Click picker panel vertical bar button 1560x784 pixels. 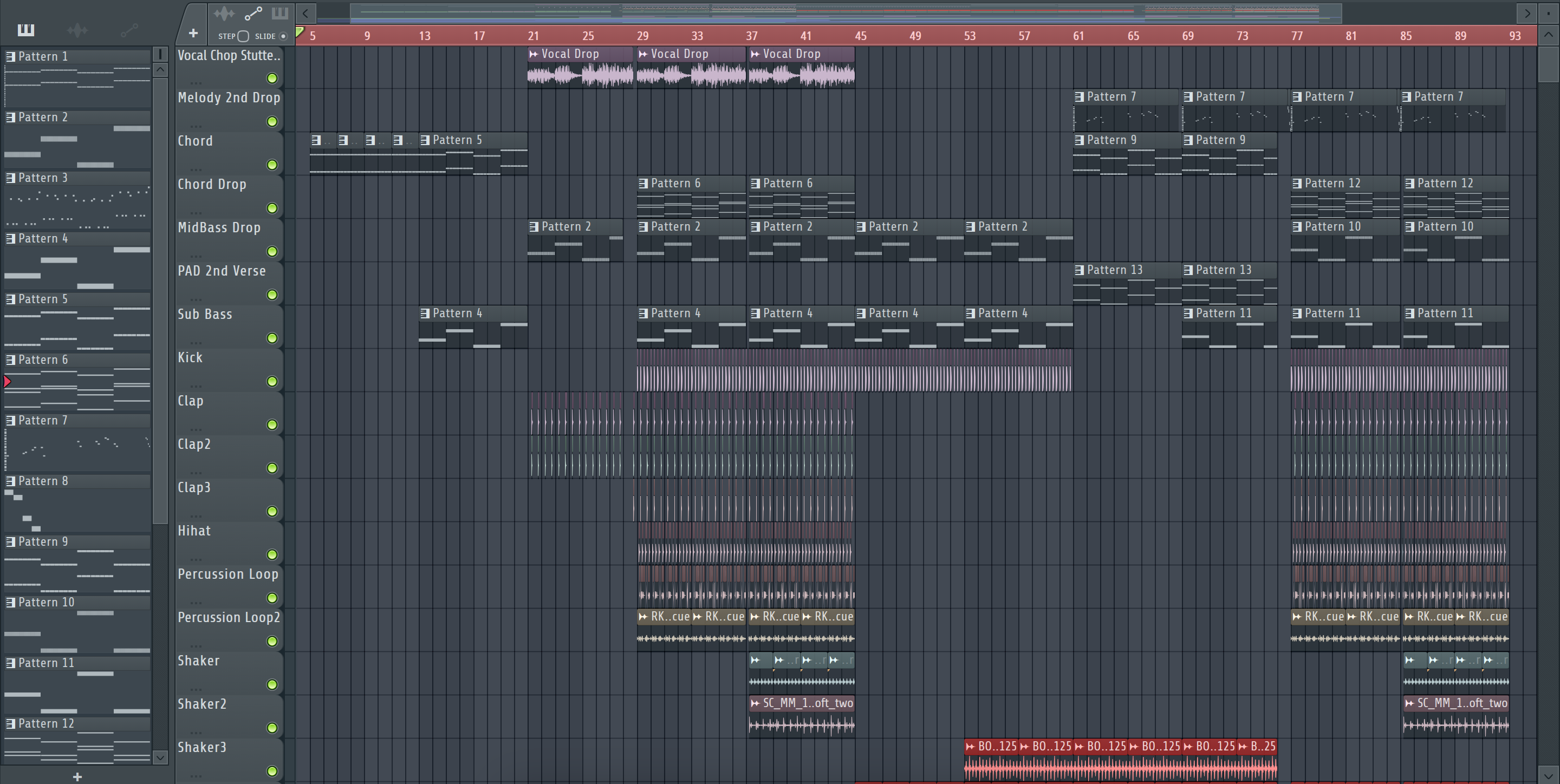[x=160, y=54]
